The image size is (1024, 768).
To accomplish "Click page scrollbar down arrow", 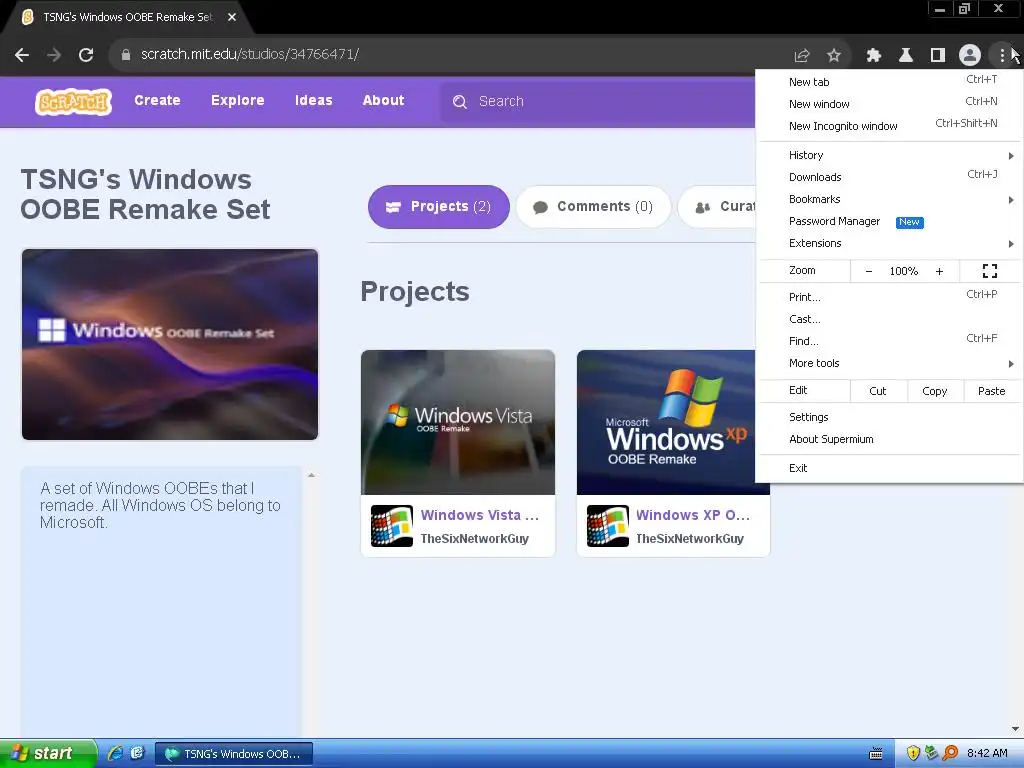I will tap(1015, 729).
